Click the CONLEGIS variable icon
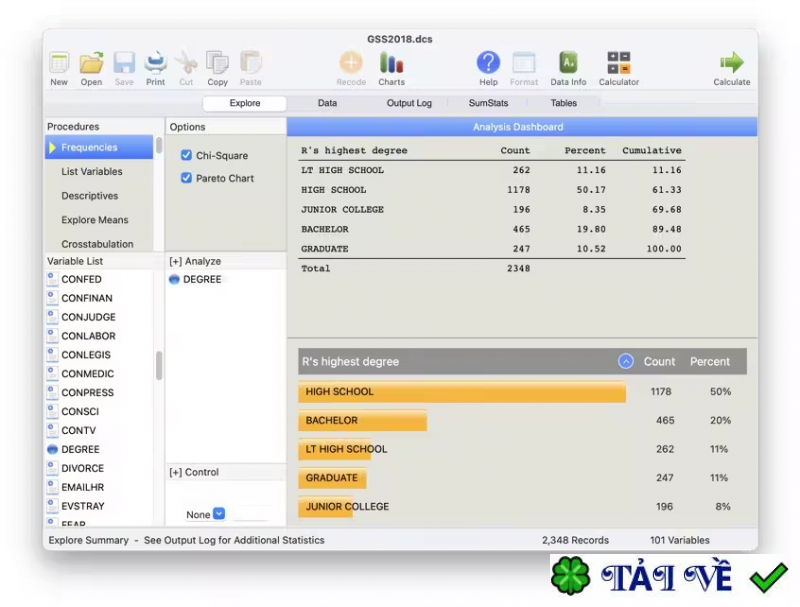The width and height of the screenshot is (800, 607). pyautogui.click(x=52, y=355)
